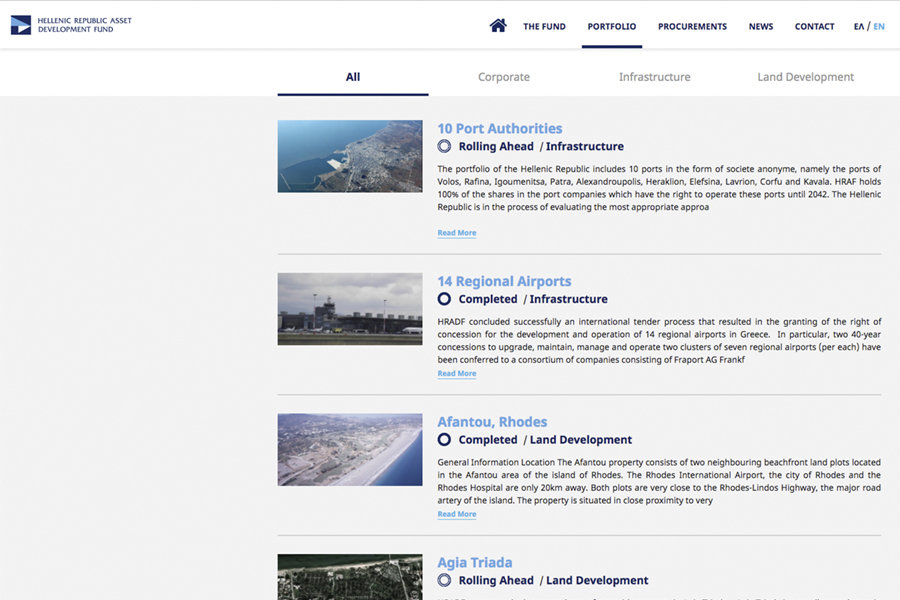The height and width of the screenshot is (600, 900).
Task: Click the home icon in navigation
Action: (x=498, y=26)
